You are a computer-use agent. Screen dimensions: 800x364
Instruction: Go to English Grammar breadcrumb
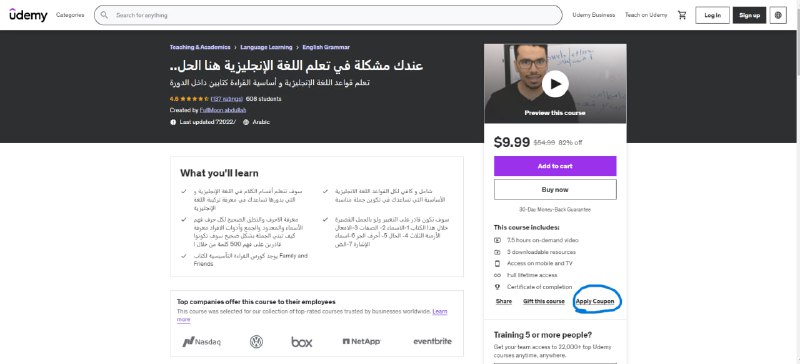click(x=326, y=47)
